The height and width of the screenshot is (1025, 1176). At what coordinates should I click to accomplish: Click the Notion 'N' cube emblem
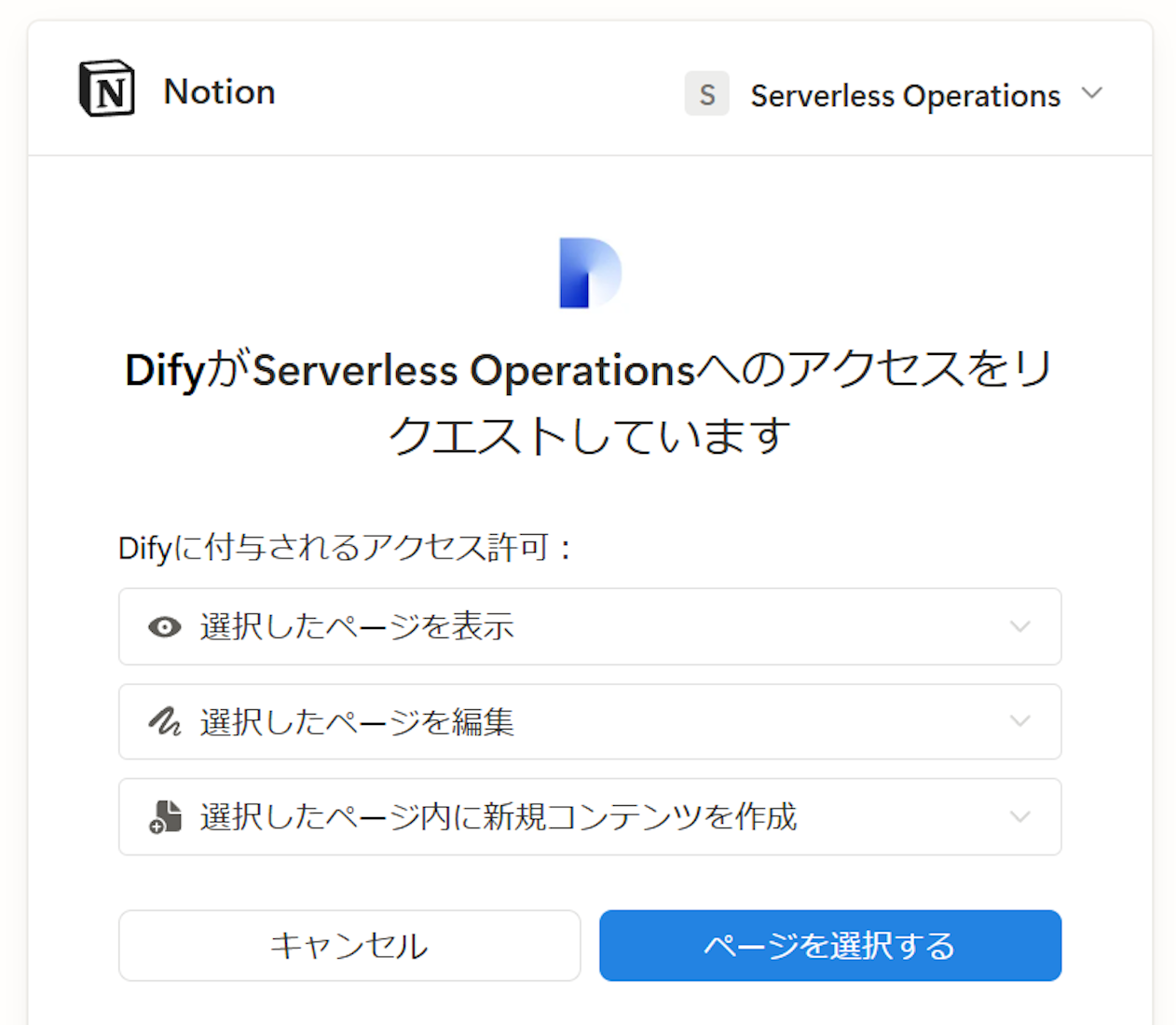tap(105, 89)
